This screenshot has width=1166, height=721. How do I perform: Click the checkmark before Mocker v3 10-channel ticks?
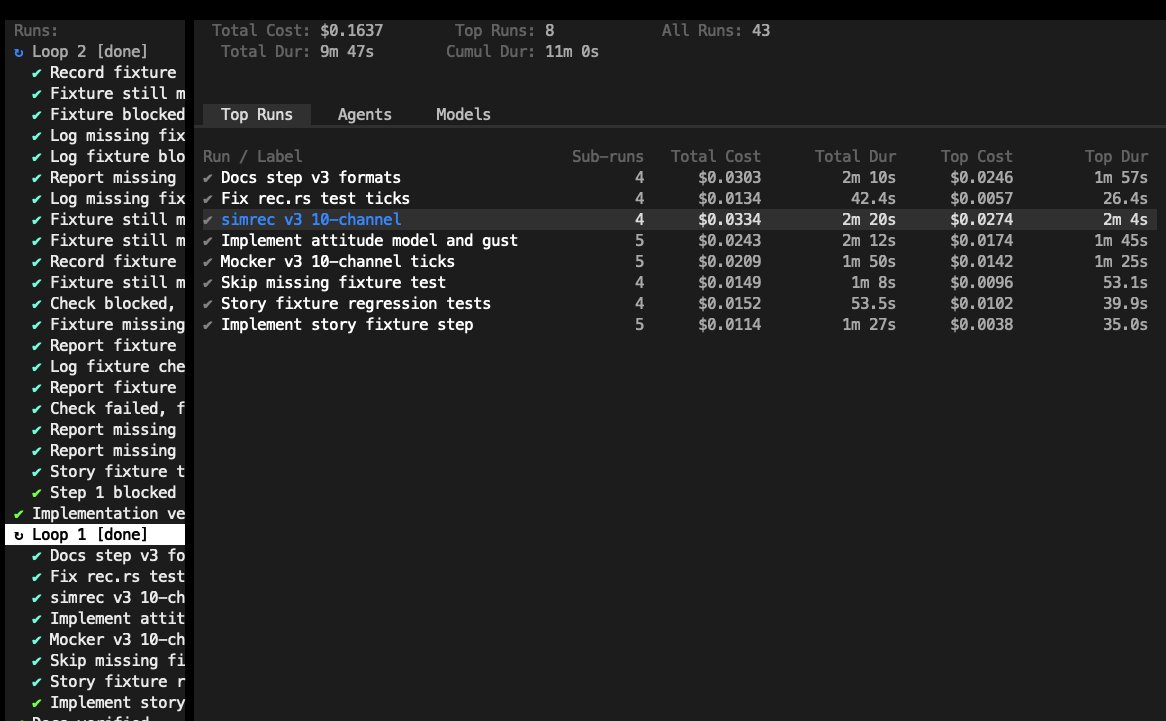[207, 262]
